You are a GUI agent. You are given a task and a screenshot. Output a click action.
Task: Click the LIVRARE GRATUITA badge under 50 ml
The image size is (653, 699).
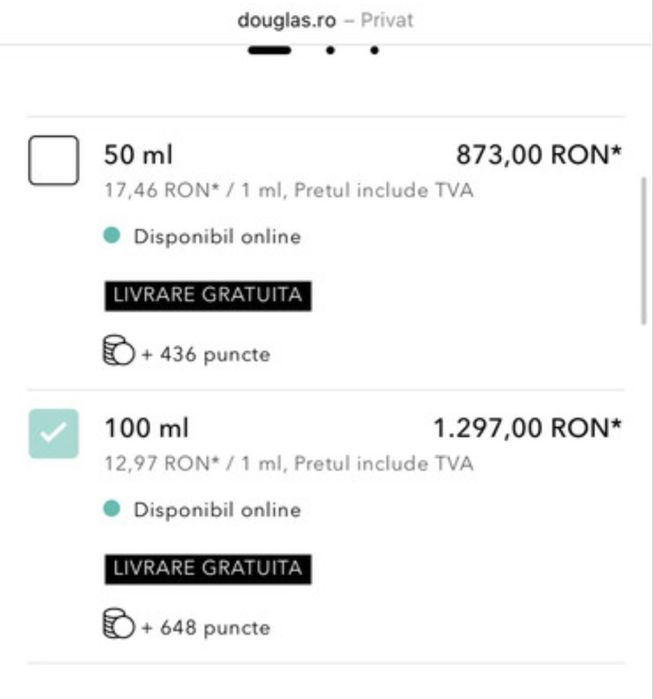pos(208,296)
